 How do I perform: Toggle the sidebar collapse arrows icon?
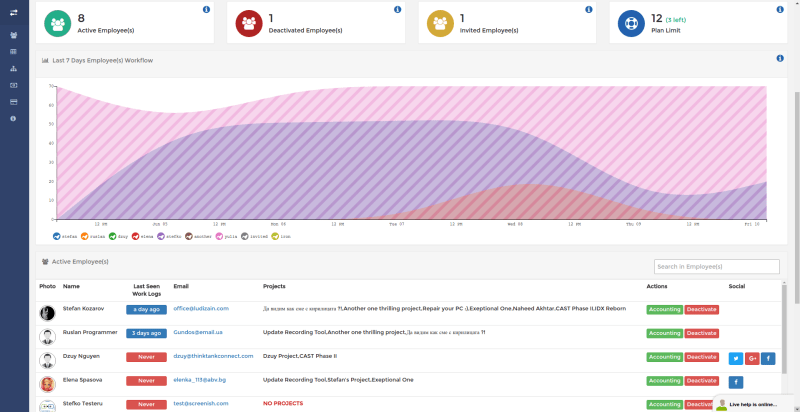(x=14, y=13)
